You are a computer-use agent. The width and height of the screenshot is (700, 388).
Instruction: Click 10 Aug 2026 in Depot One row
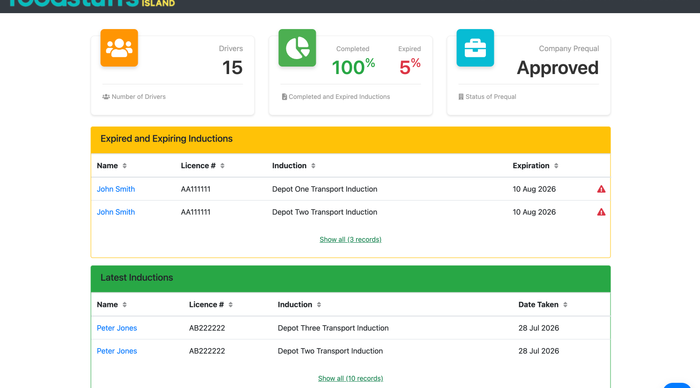tap(534, 189)
